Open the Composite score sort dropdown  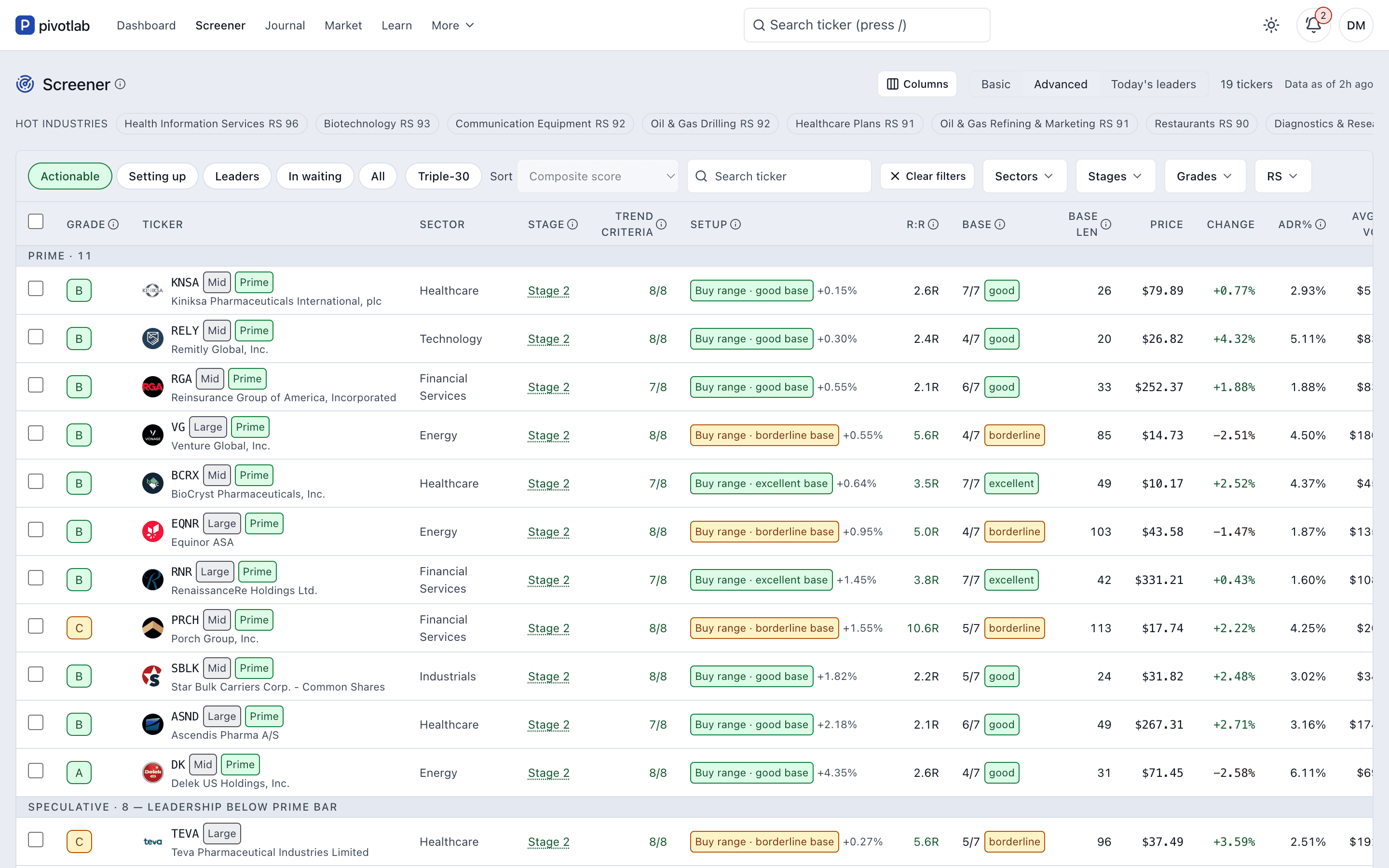[x=598, y=176]
